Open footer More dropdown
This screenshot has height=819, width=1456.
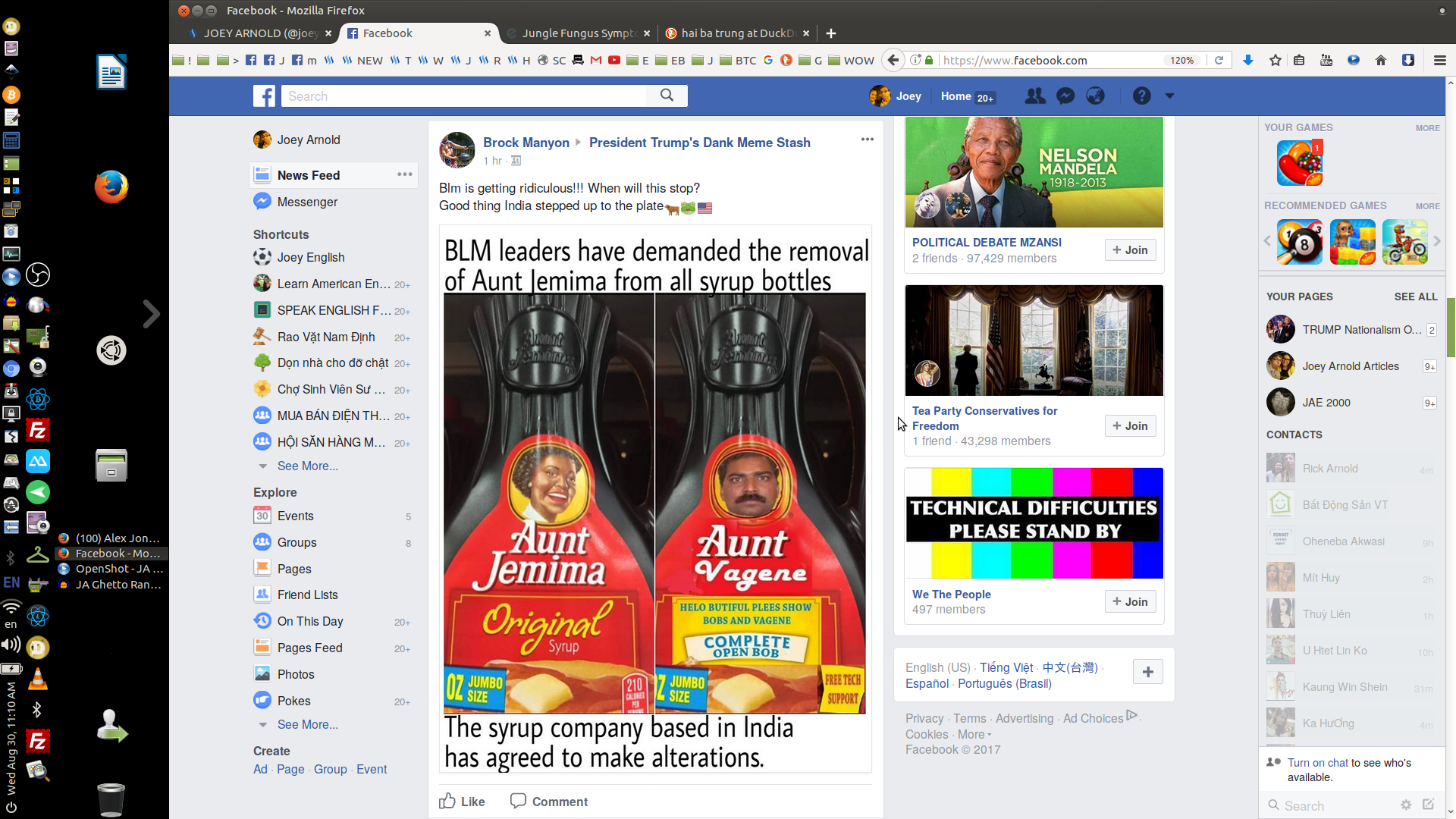[974, 734]
